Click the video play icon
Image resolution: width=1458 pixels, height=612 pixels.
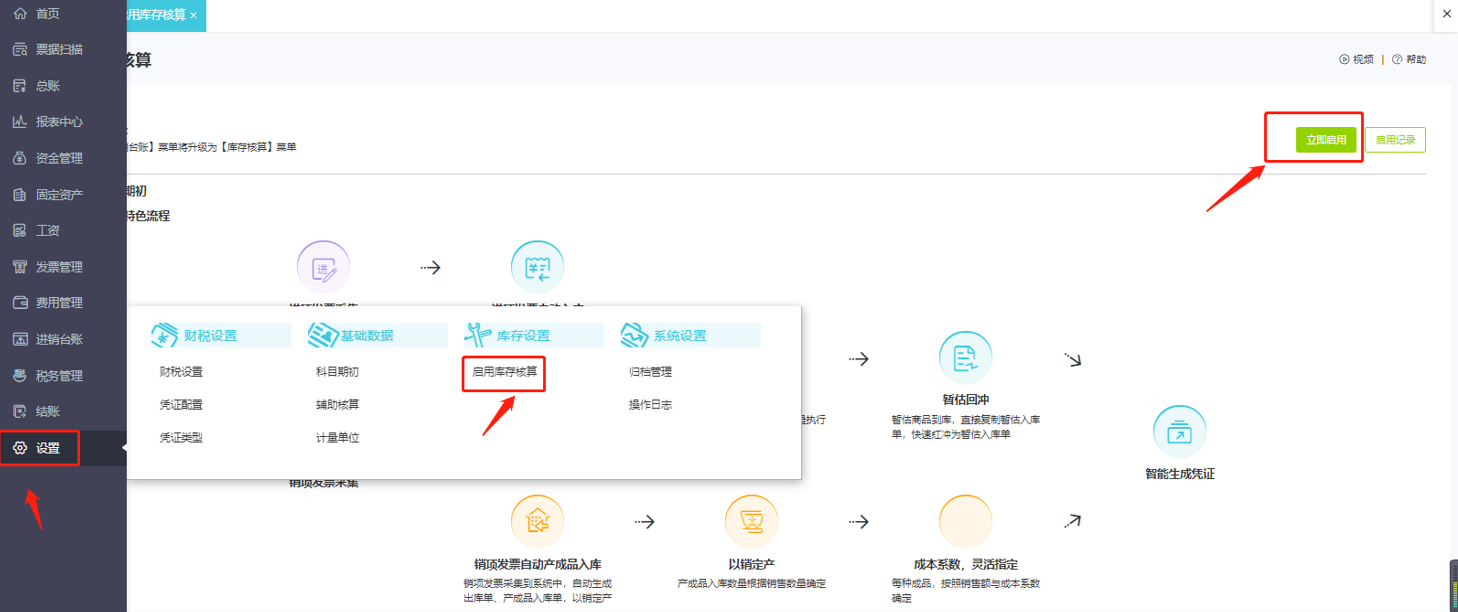(x=1344, y=60)
